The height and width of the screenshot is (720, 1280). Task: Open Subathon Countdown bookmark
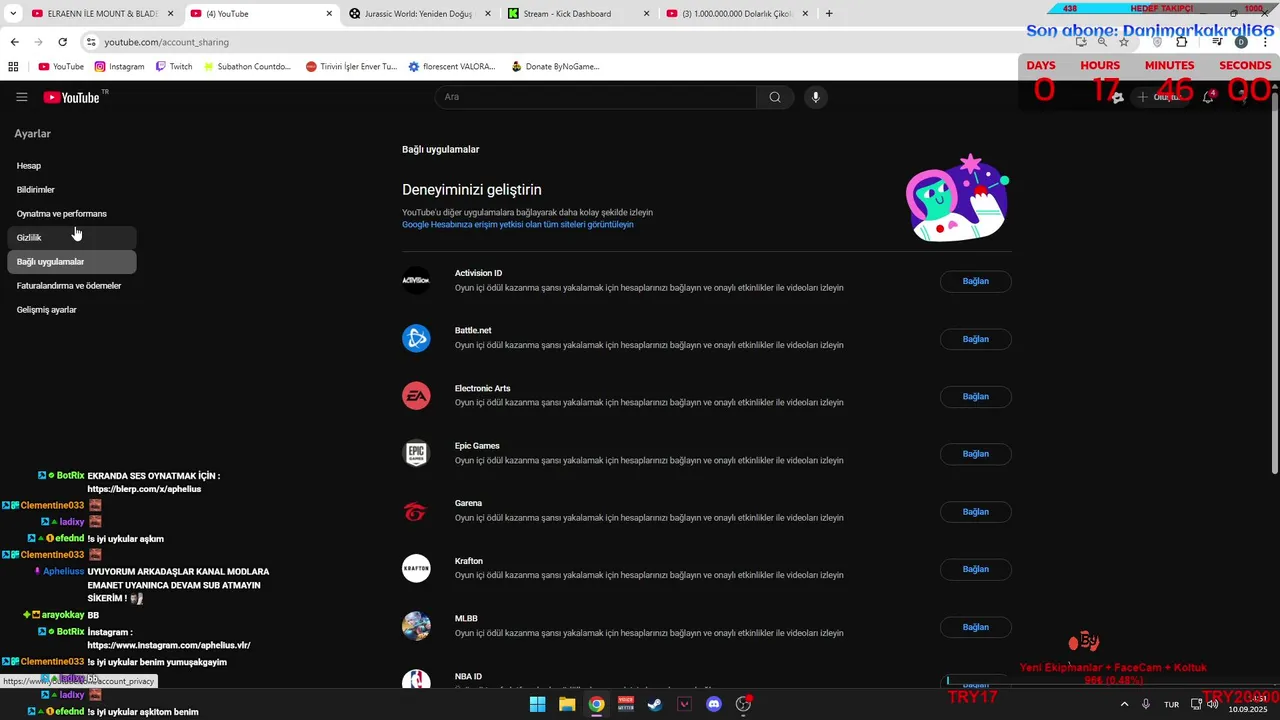247,67
